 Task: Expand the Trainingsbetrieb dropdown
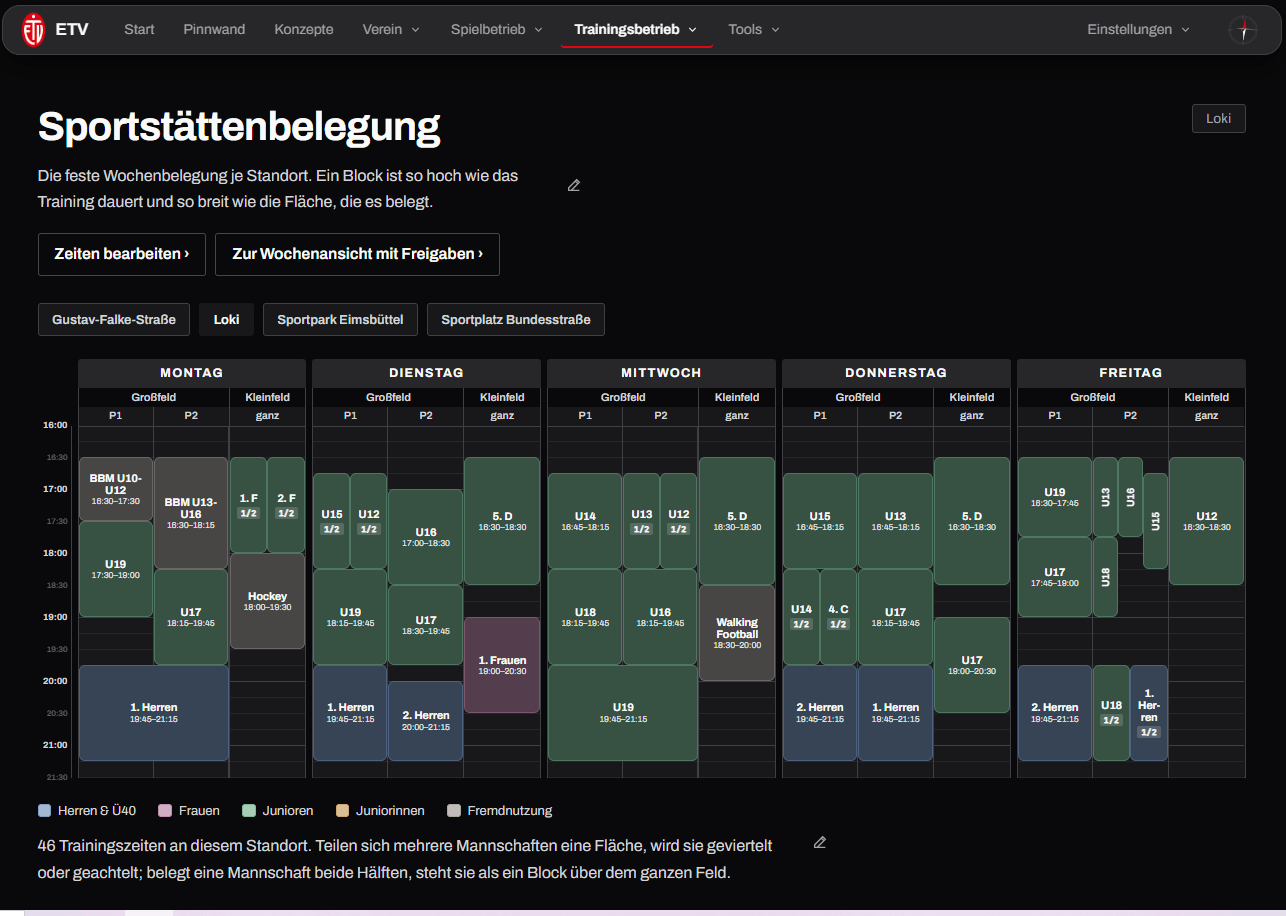coord(636,29)
